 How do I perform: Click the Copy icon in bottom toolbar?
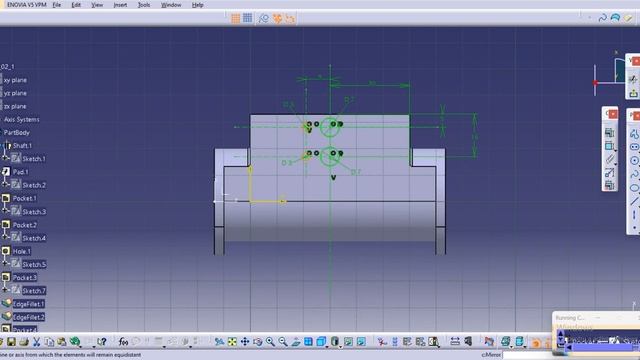[x=49, y=342]
